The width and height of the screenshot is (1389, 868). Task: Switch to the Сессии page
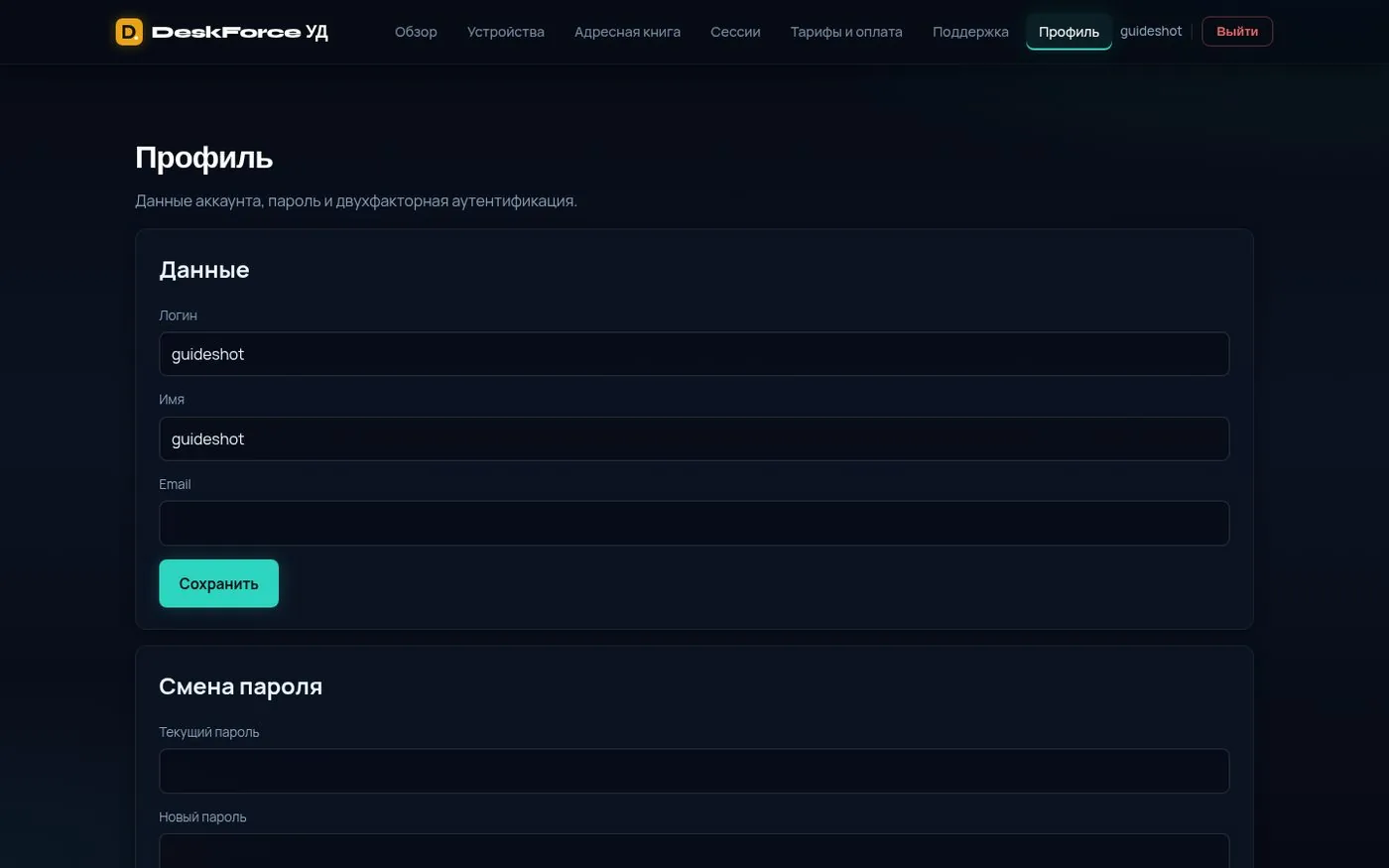pyautogui.click(x=735, y=32)
